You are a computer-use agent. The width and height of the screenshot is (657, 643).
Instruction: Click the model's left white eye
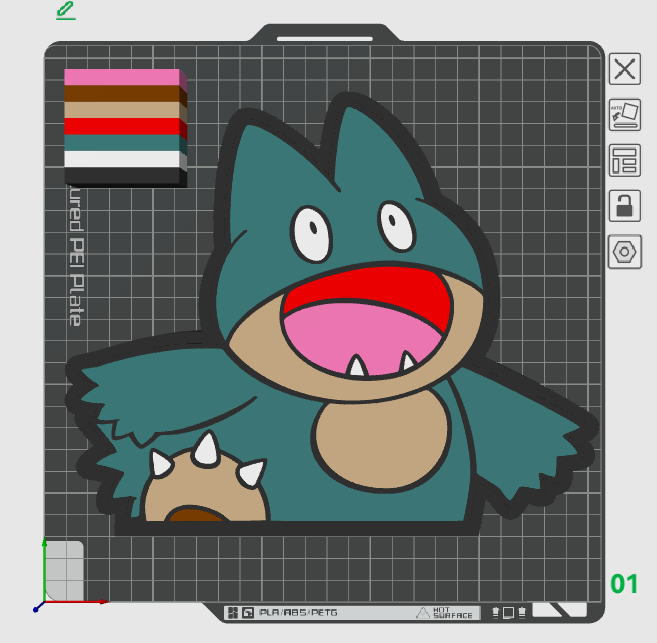click(x=313, y=236)
